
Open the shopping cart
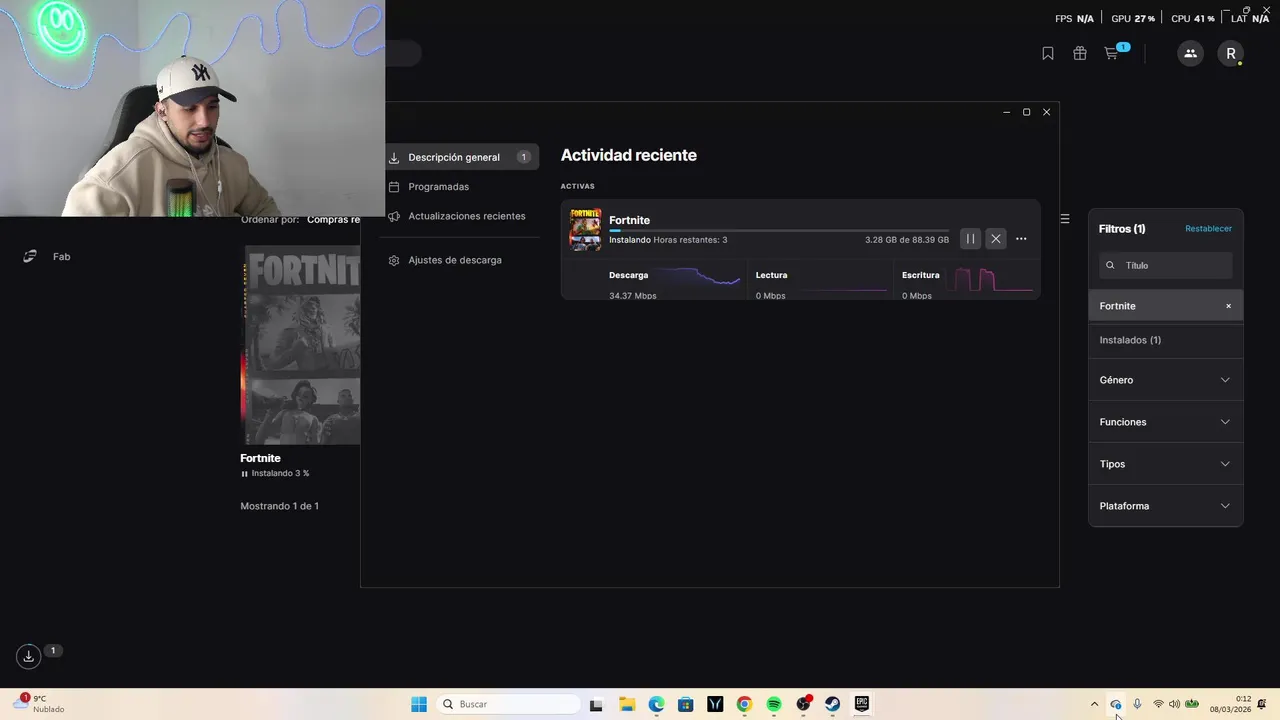click(x=1111, y=53)
